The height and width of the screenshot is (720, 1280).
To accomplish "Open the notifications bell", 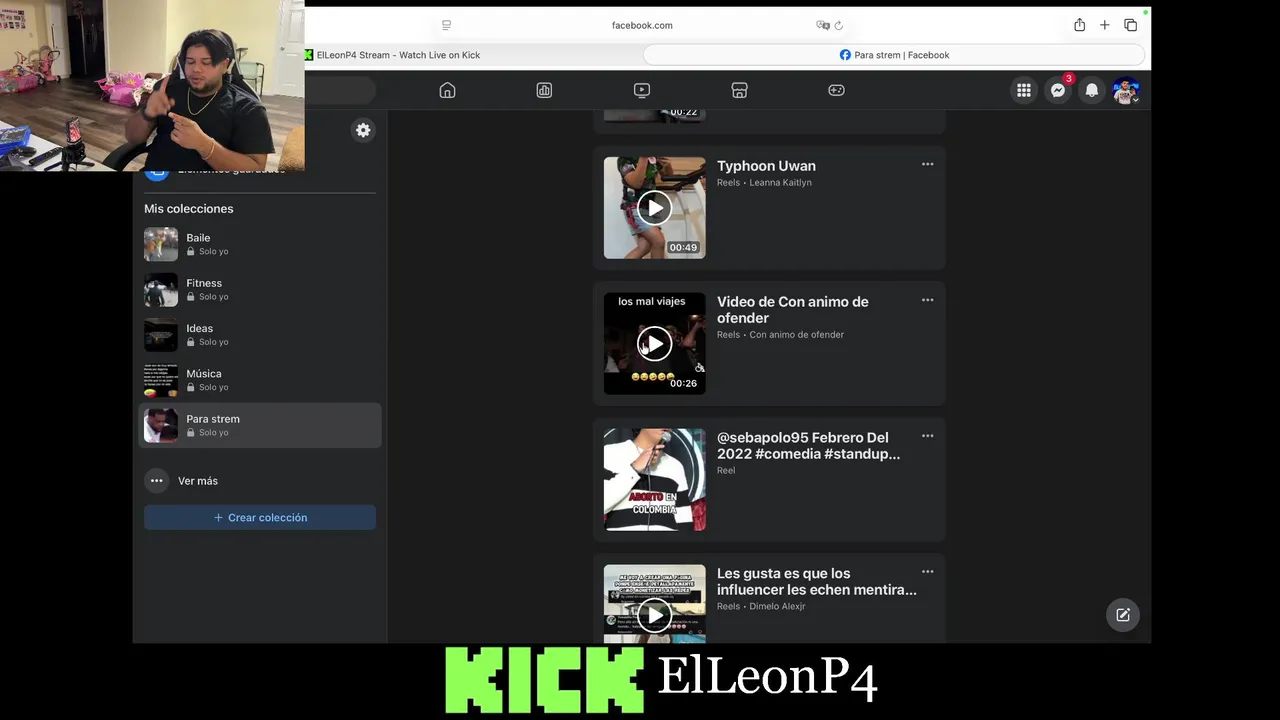I will 1092,90.
